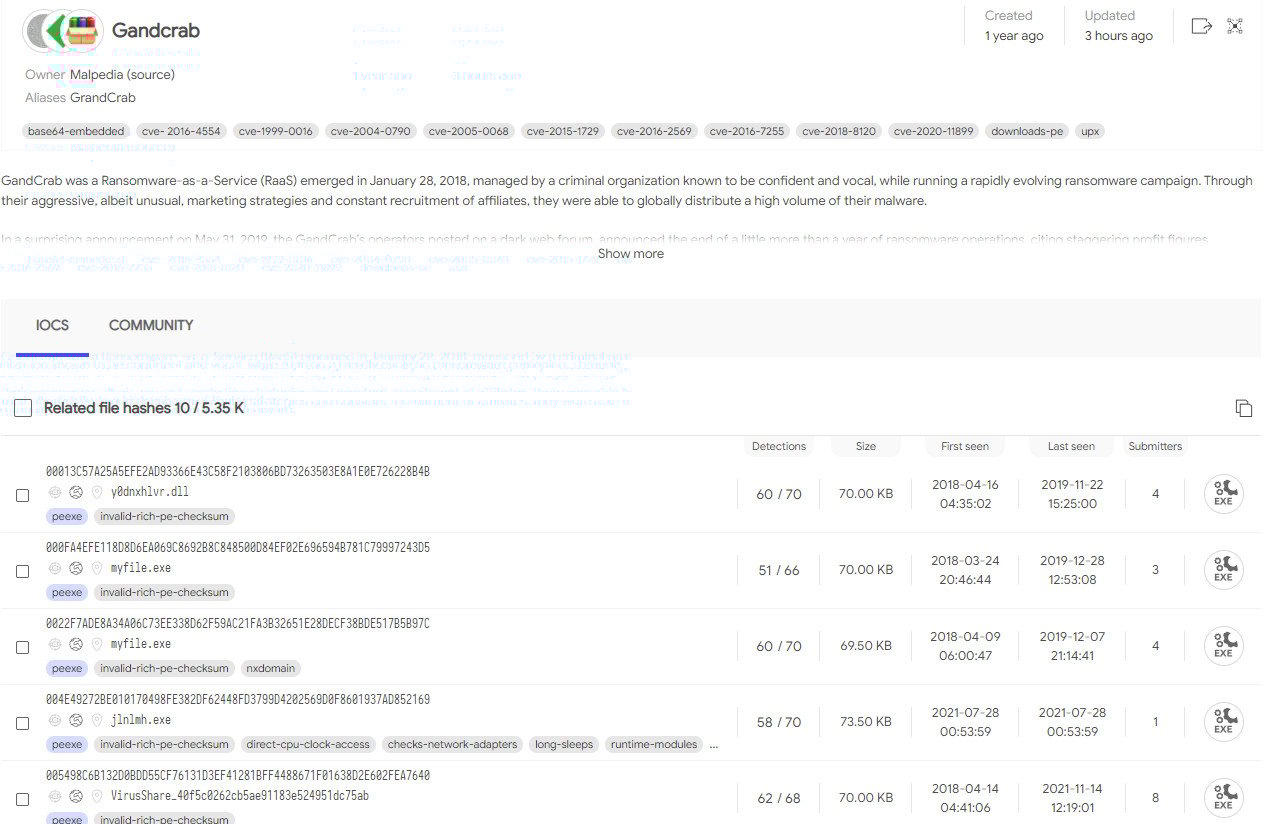The width and height of the screenshot is (1263, 824).
Task: Click the 73.50 KB size value
Action: pos(866,722)
